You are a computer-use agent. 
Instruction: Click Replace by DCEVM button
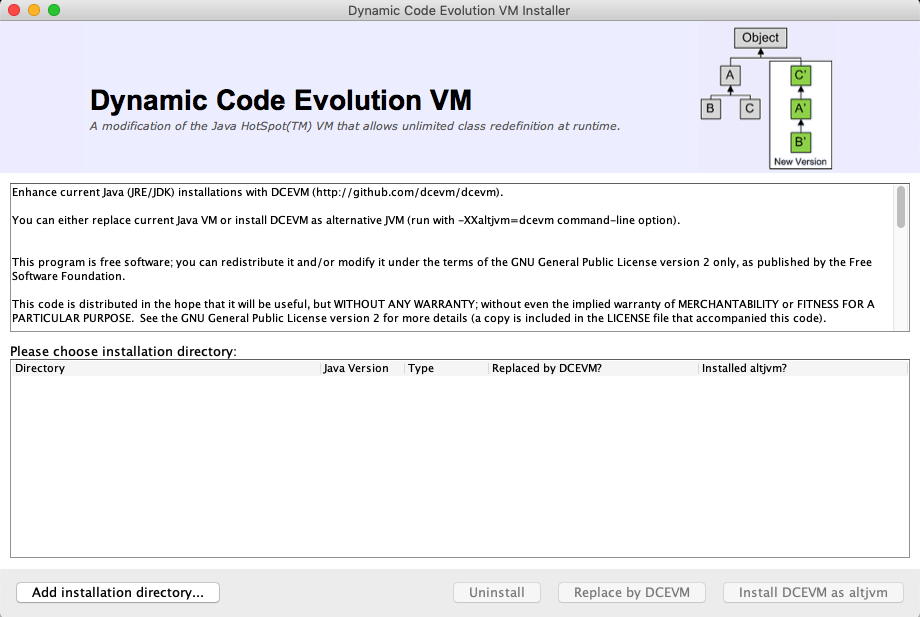click(x=631, y=592)
